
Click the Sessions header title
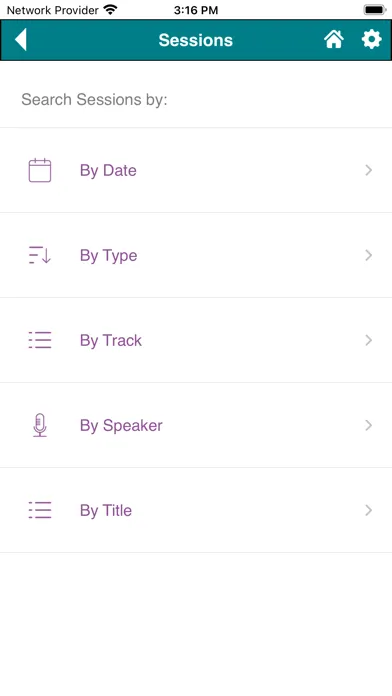tap(196, 40)
